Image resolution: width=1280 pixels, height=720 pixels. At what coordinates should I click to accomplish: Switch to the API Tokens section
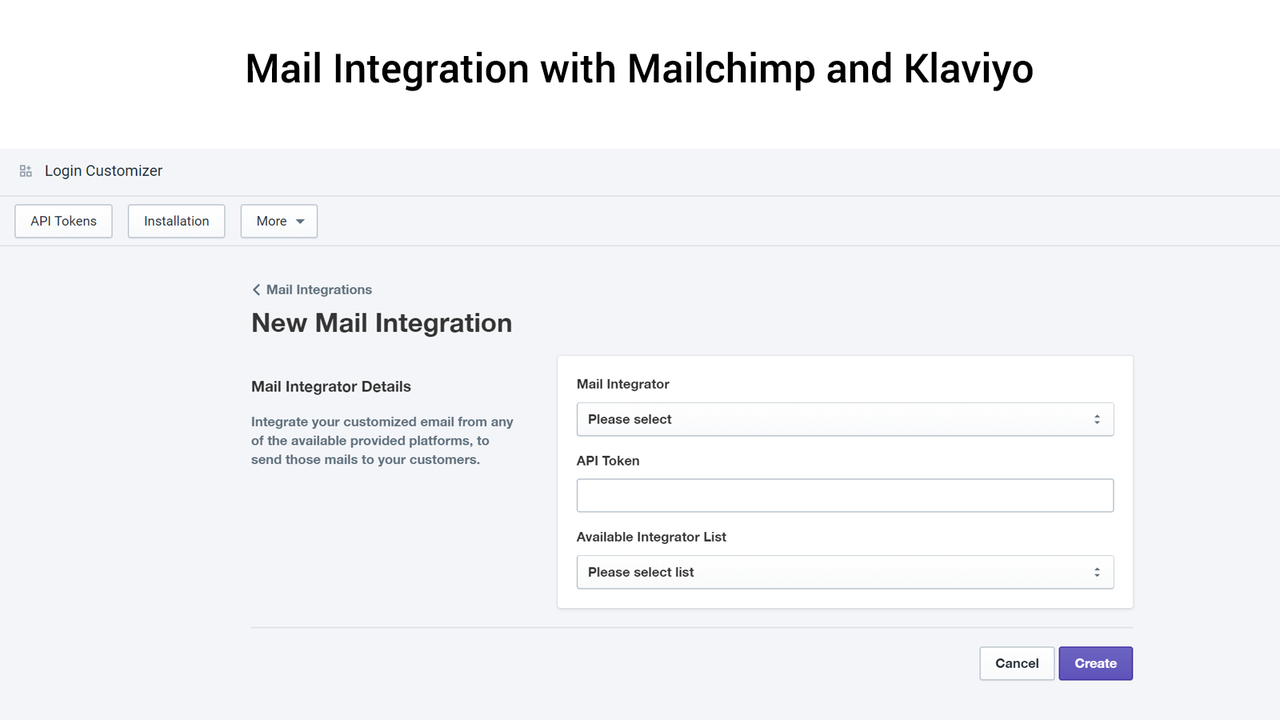(63, 221)
